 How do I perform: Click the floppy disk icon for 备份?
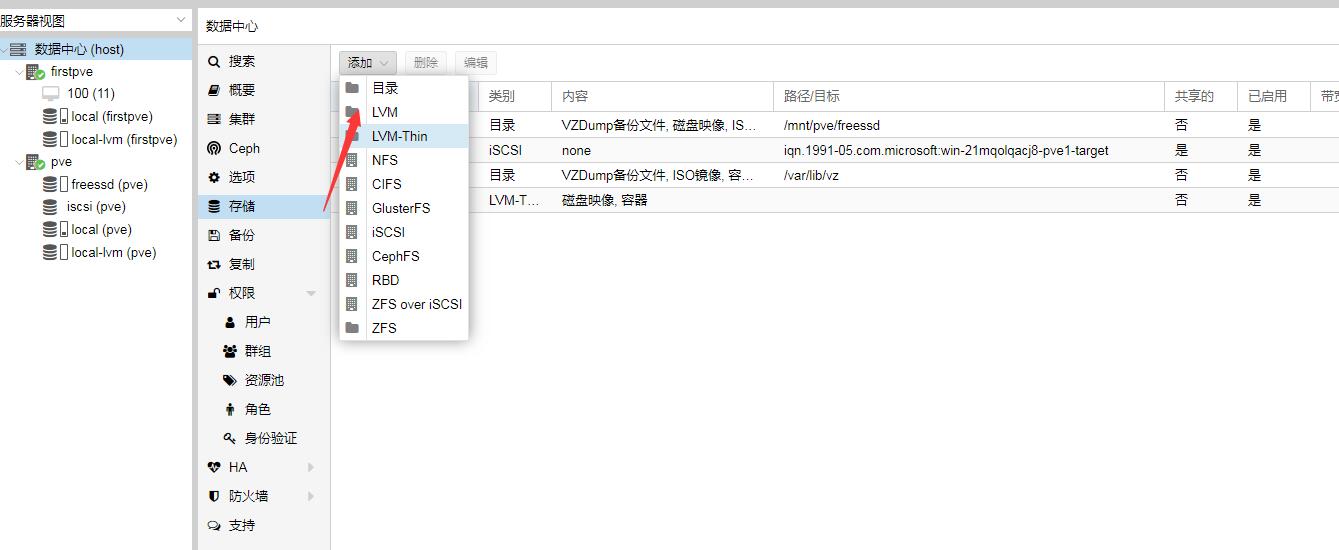(213, 236)
